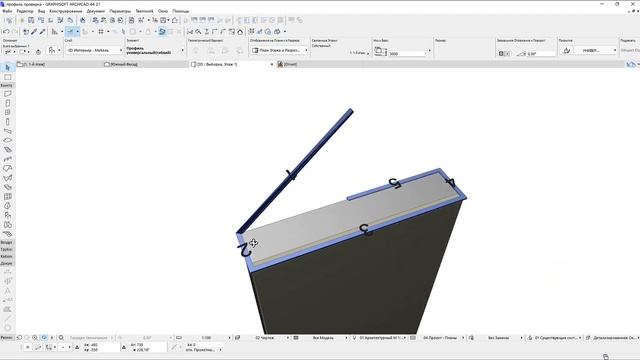
Task: Select the Curtain Wall tool
Action: (7, 197)
